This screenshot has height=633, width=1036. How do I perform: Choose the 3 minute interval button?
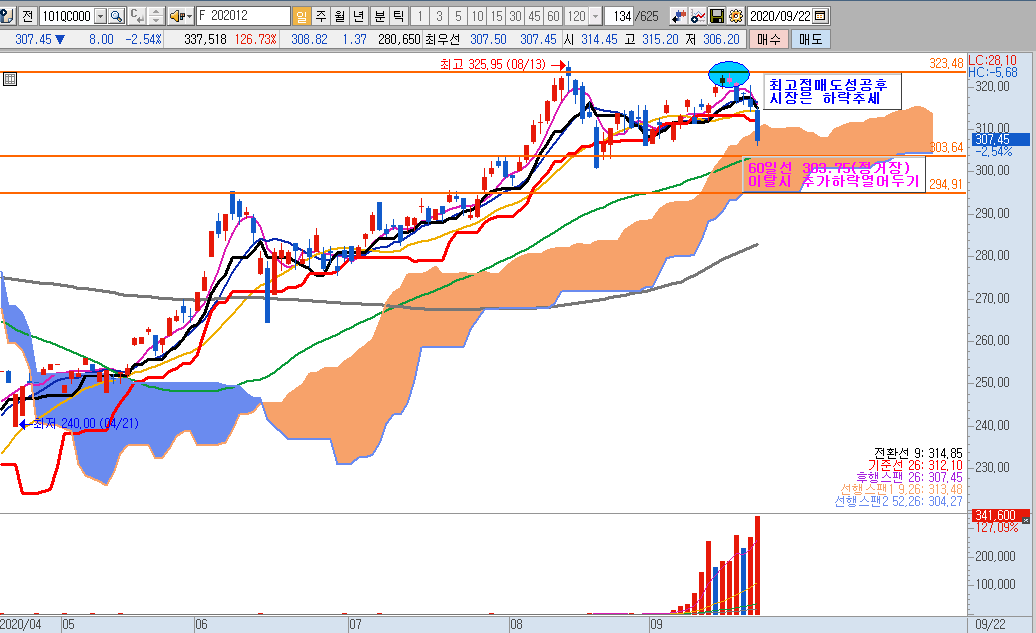(x=439, y=16)
